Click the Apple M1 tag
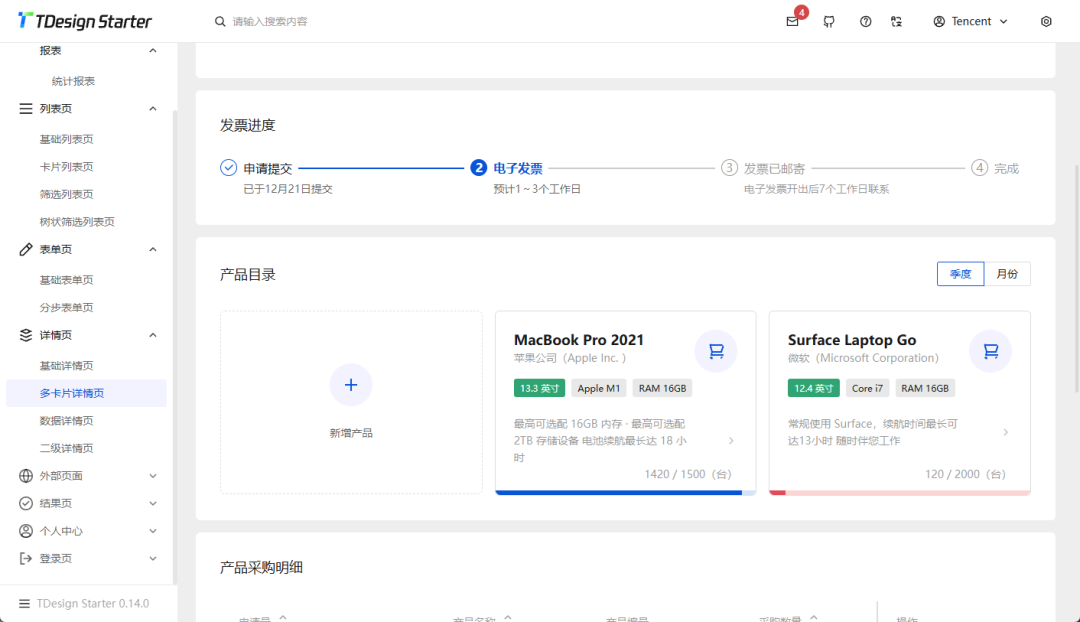The image size is (1080, 622). click(x=599, y=388)
